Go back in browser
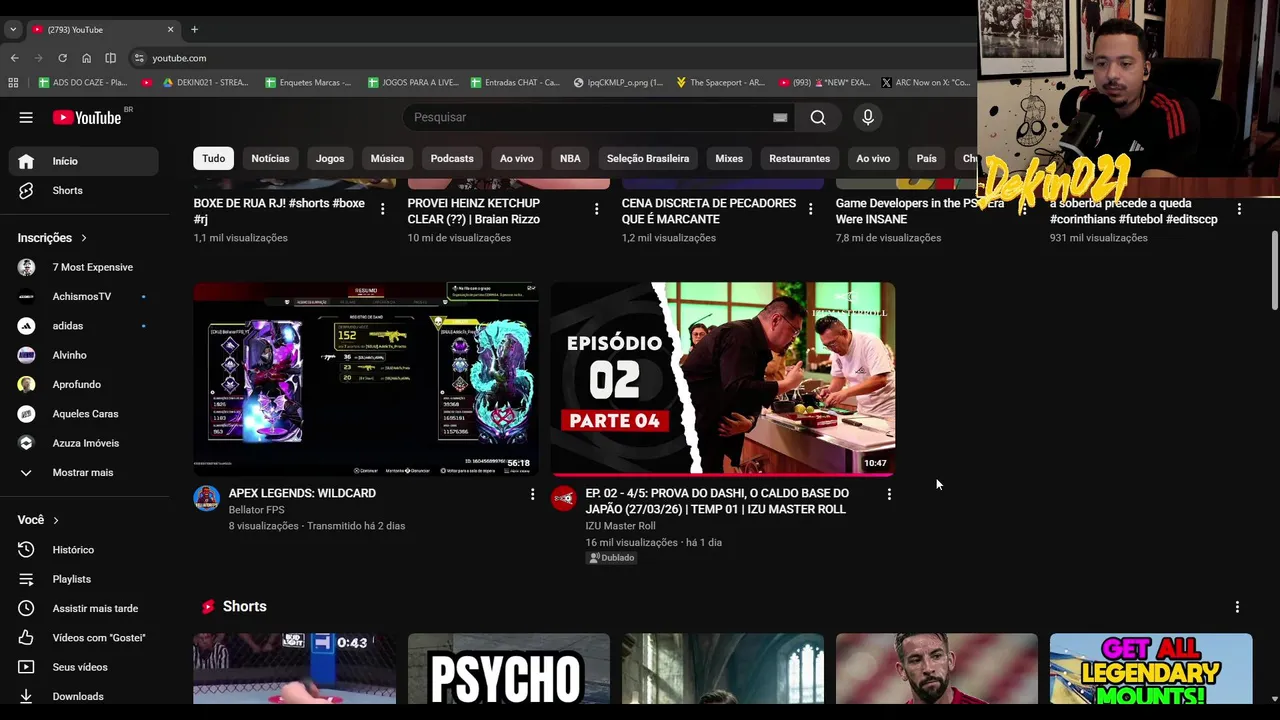 (x=14, y=58)
